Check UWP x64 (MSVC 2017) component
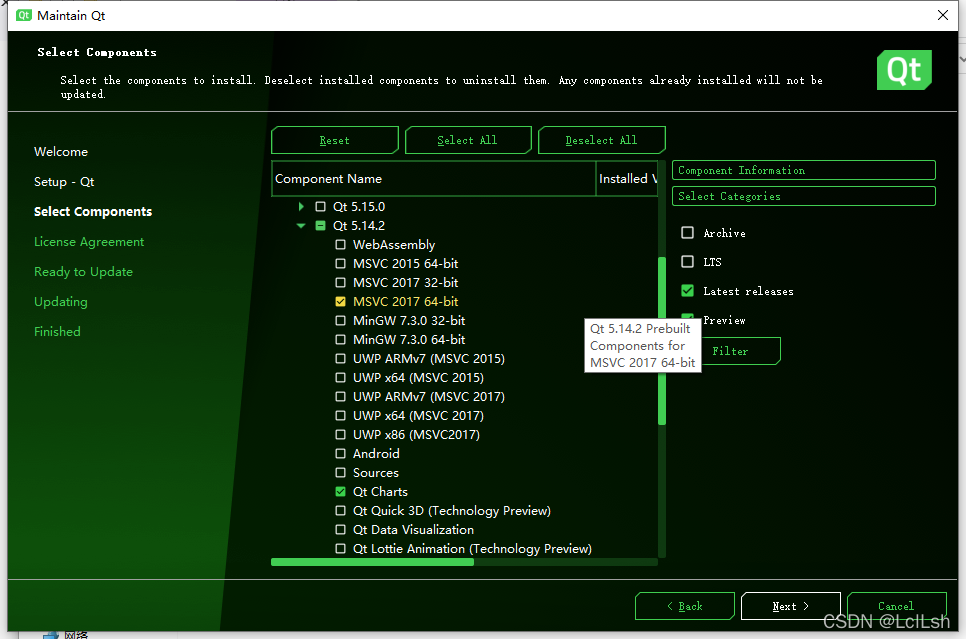 tap(340, 416)
